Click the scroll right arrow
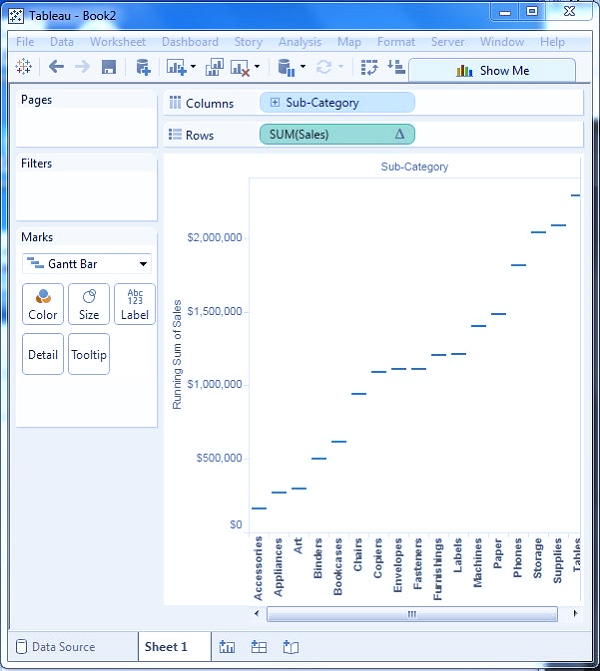This screenshot has height=671, width=600. (575, 614)
